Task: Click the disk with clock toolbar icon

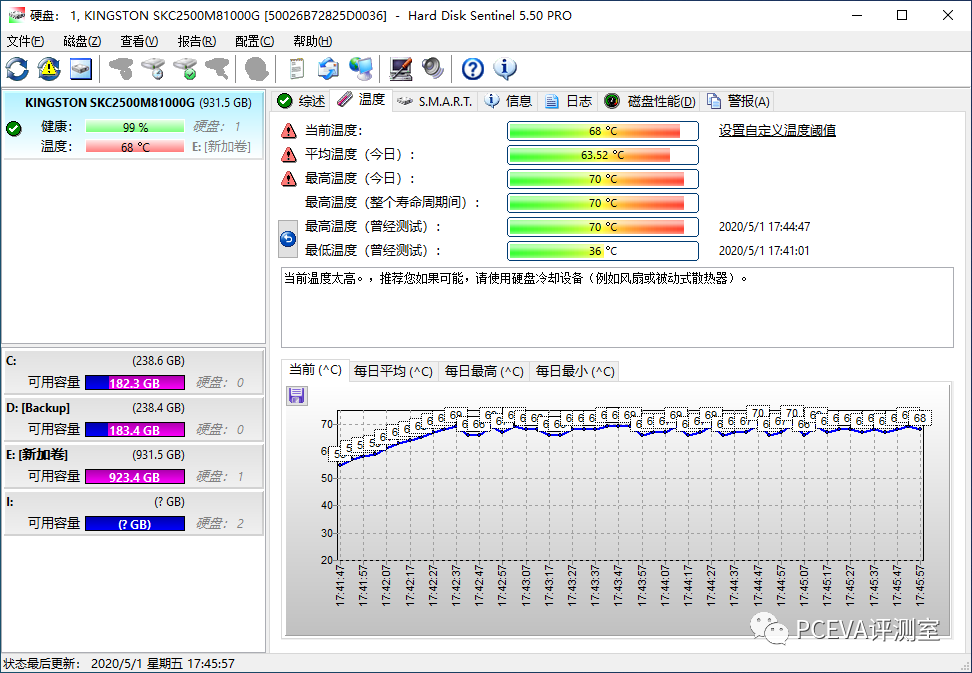Action: pos(153,69)
